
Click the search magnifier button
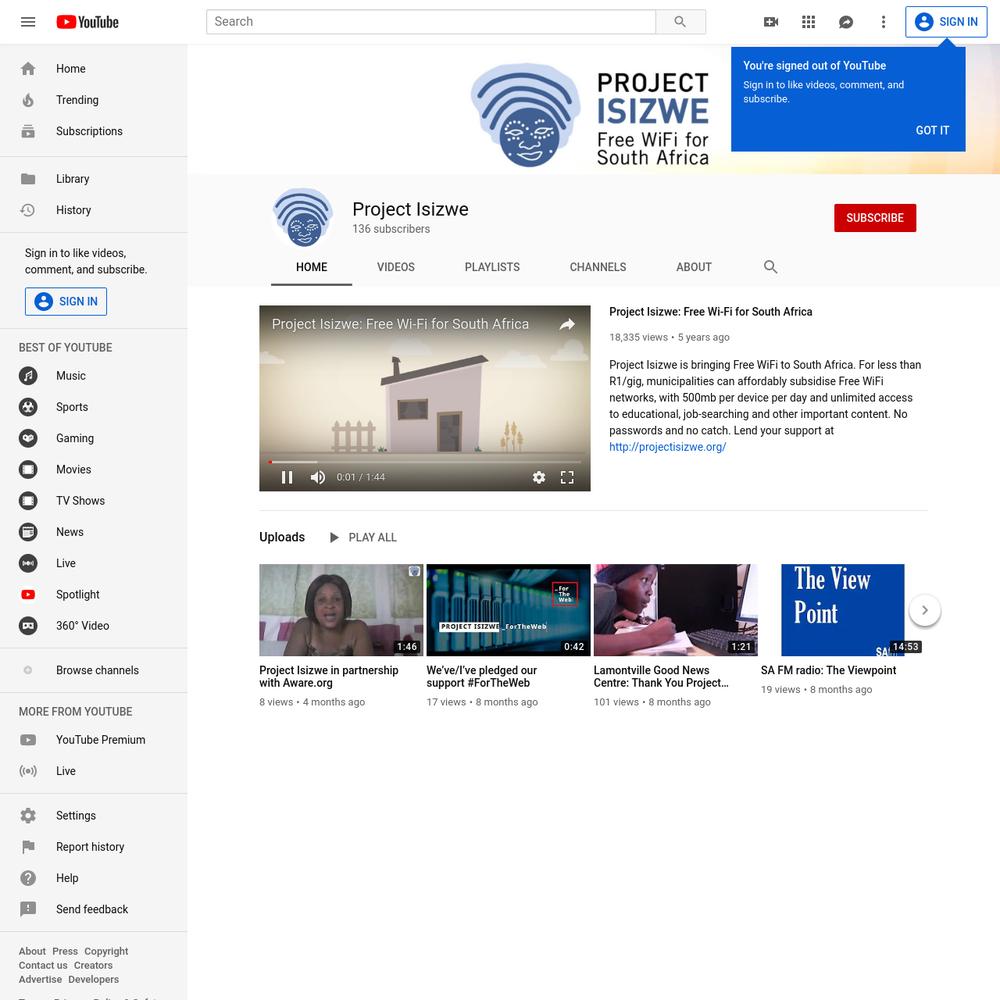pyautogui.click(x=680, y=22)
